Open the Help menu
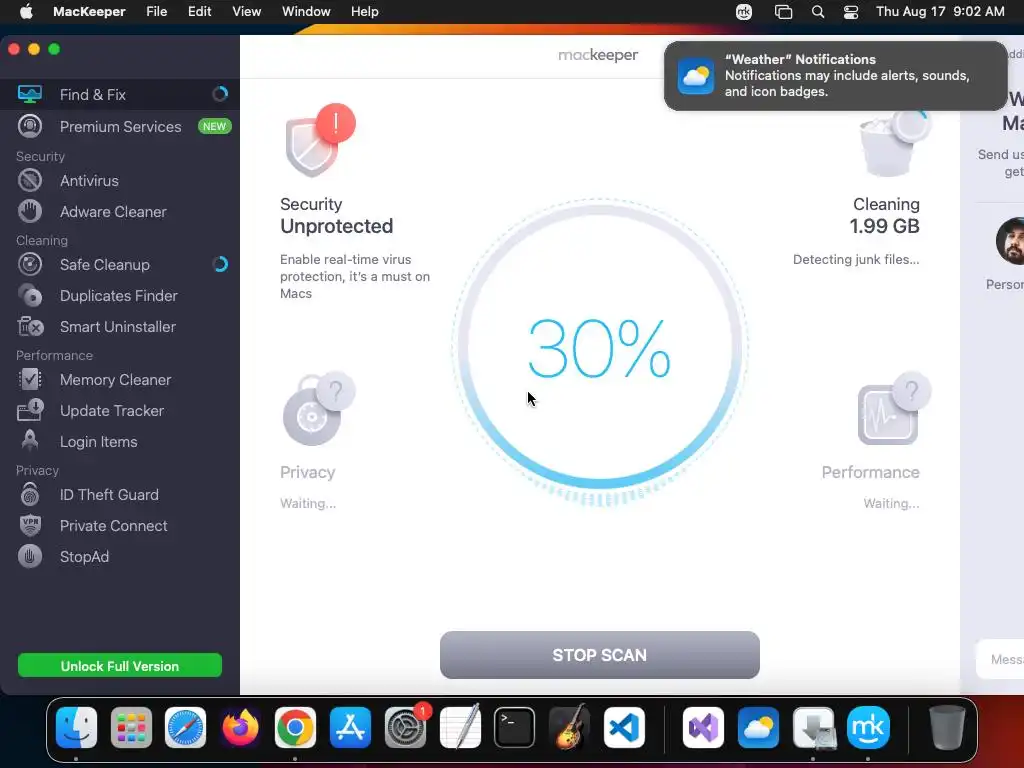The height and width of the screenshot is (768, 1024). [364, 12]
